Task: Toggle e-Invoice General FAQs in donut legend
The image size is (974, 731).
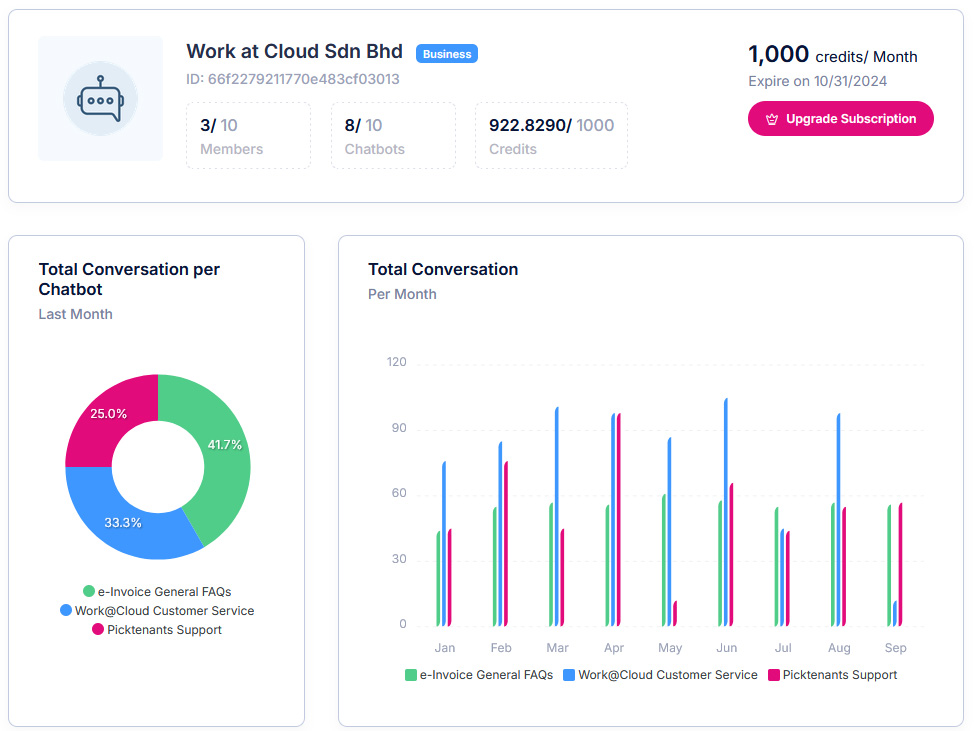Action: [157, 591]
